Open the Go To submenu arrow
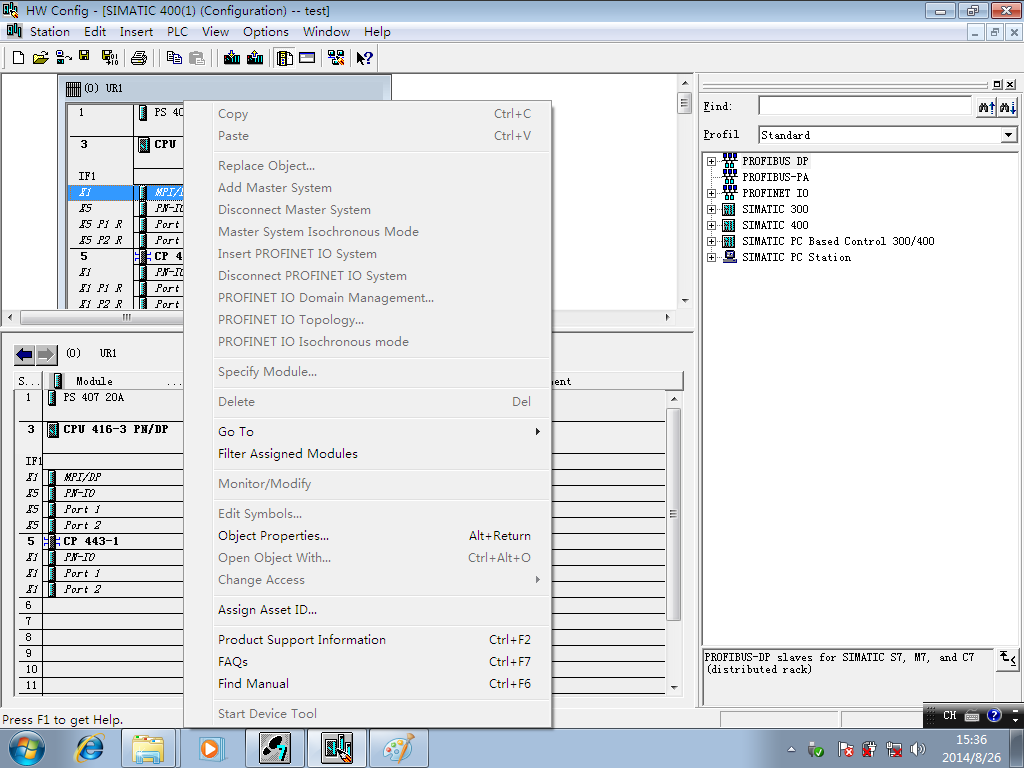The image size is (1024, 768). (537, 432)
